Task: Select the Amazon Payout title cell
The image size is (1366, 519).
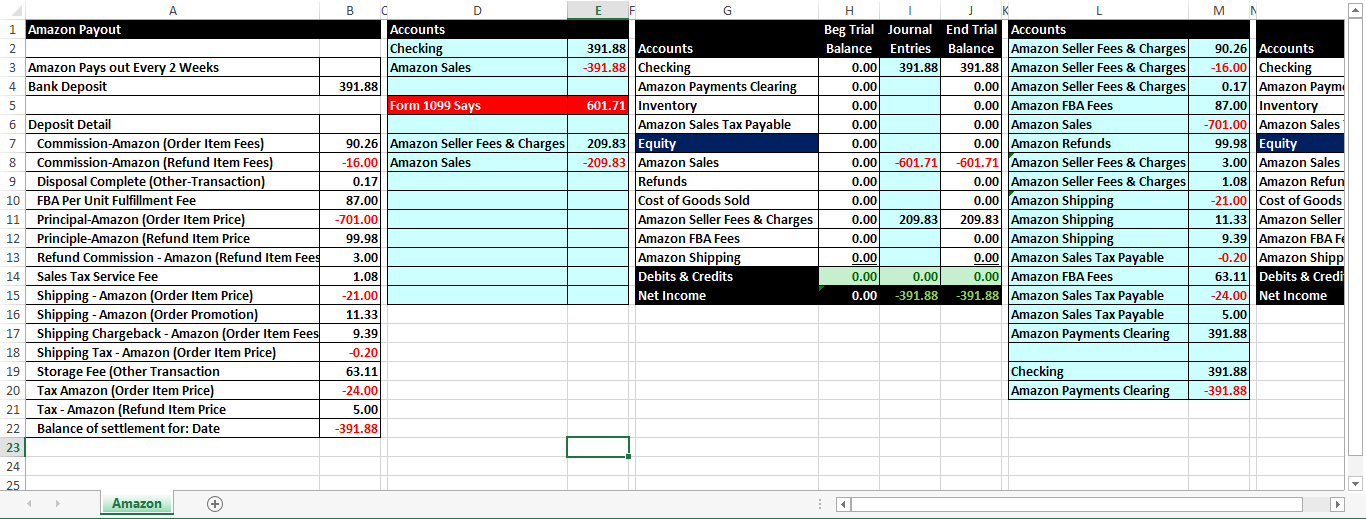Action: (172, 29)
